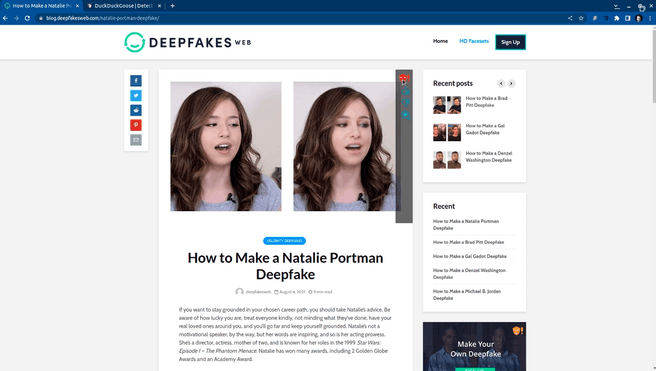The height and width of the screenshot is (371, 656).
Task: Close the DuckDuckGoose tab
Action: pos(159,6)
